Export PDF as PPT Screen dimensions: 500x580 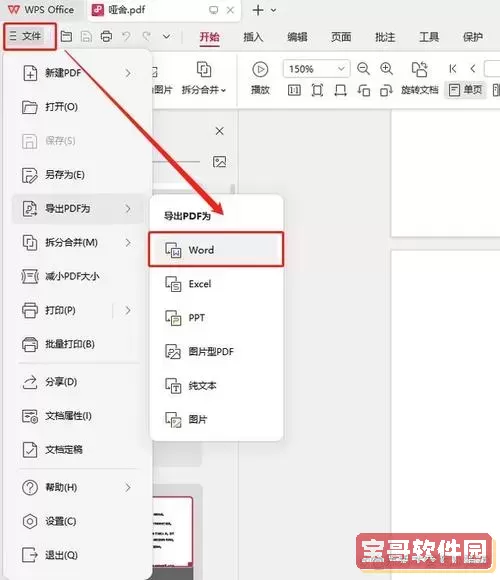[x=216, y=318]
